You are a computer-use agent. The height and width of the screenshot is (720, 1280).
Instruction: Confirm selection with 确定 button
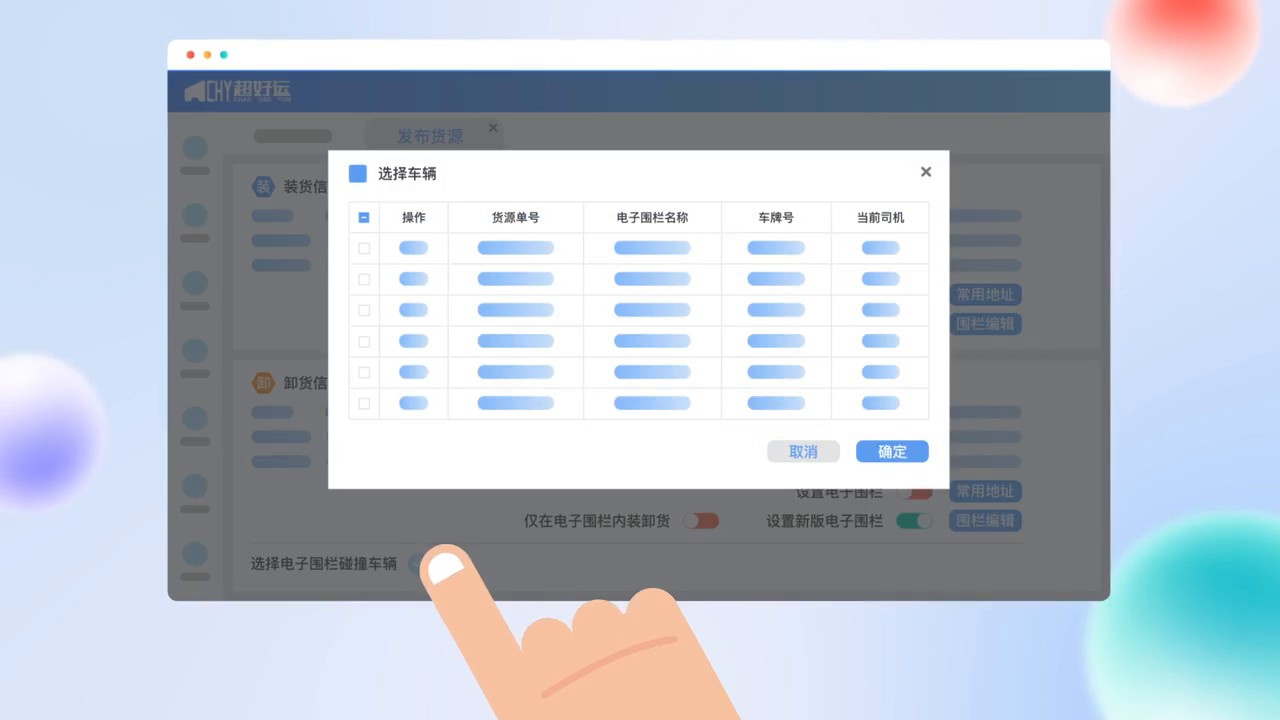[x=892, y=452]
